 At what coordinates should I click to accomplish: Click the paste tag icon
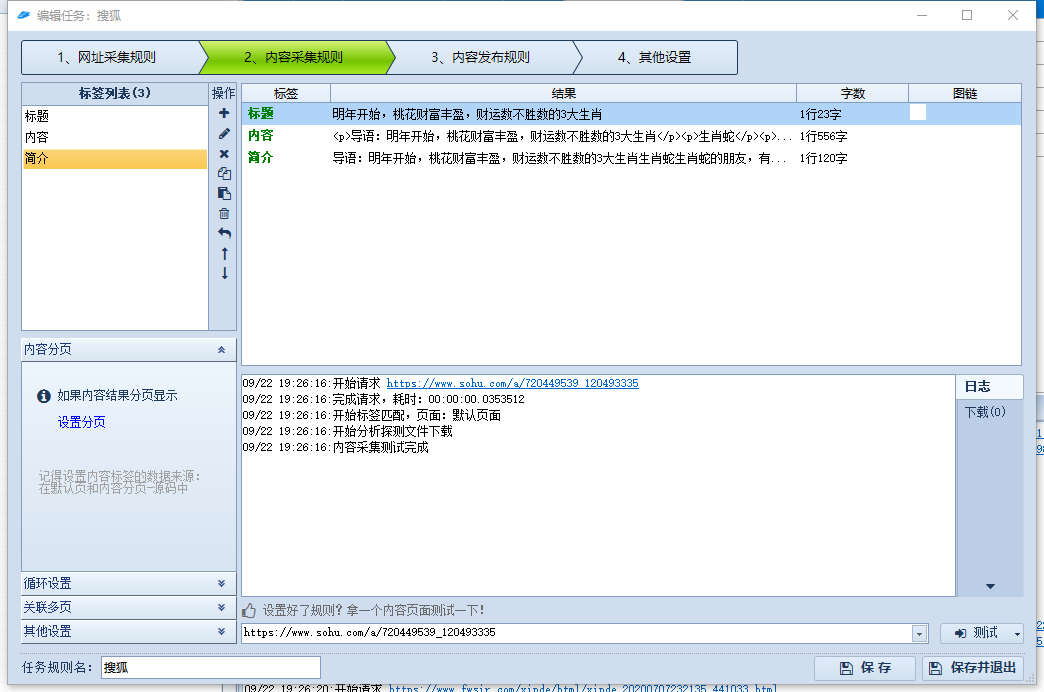pyautogui.click(x=224, y=193)
